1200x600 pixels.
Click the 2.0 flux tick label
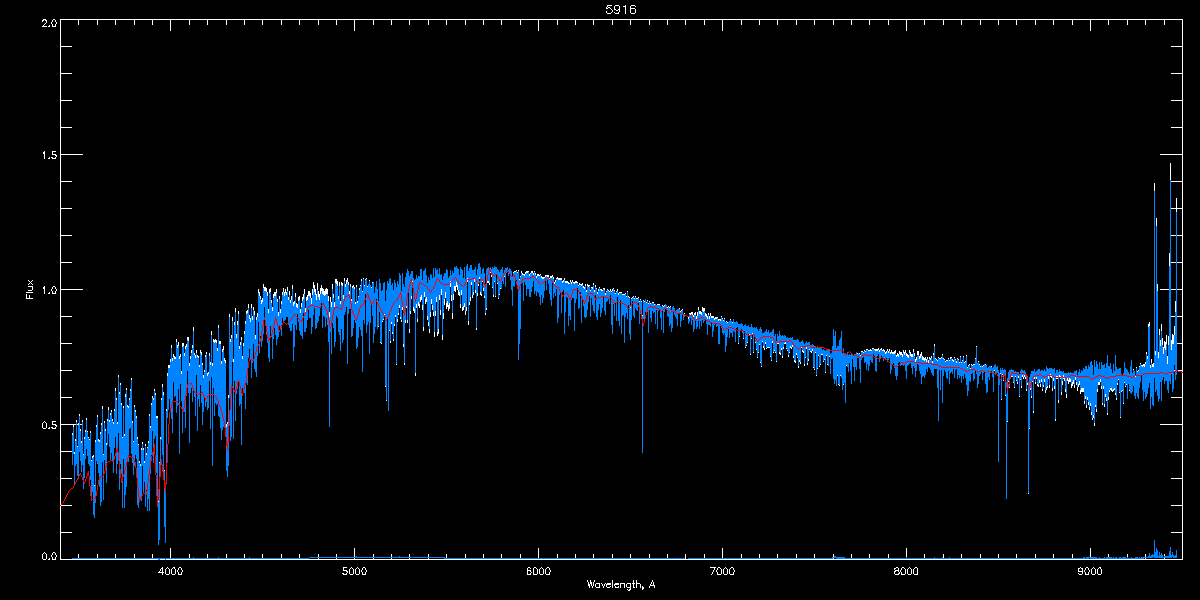coord(48,22)
